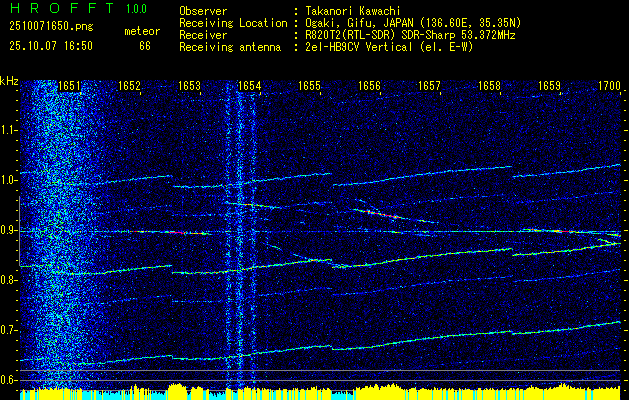Viewport: 629px width, 400px height.
Task: Click the 1700 time marker
Action: point(610,86)
